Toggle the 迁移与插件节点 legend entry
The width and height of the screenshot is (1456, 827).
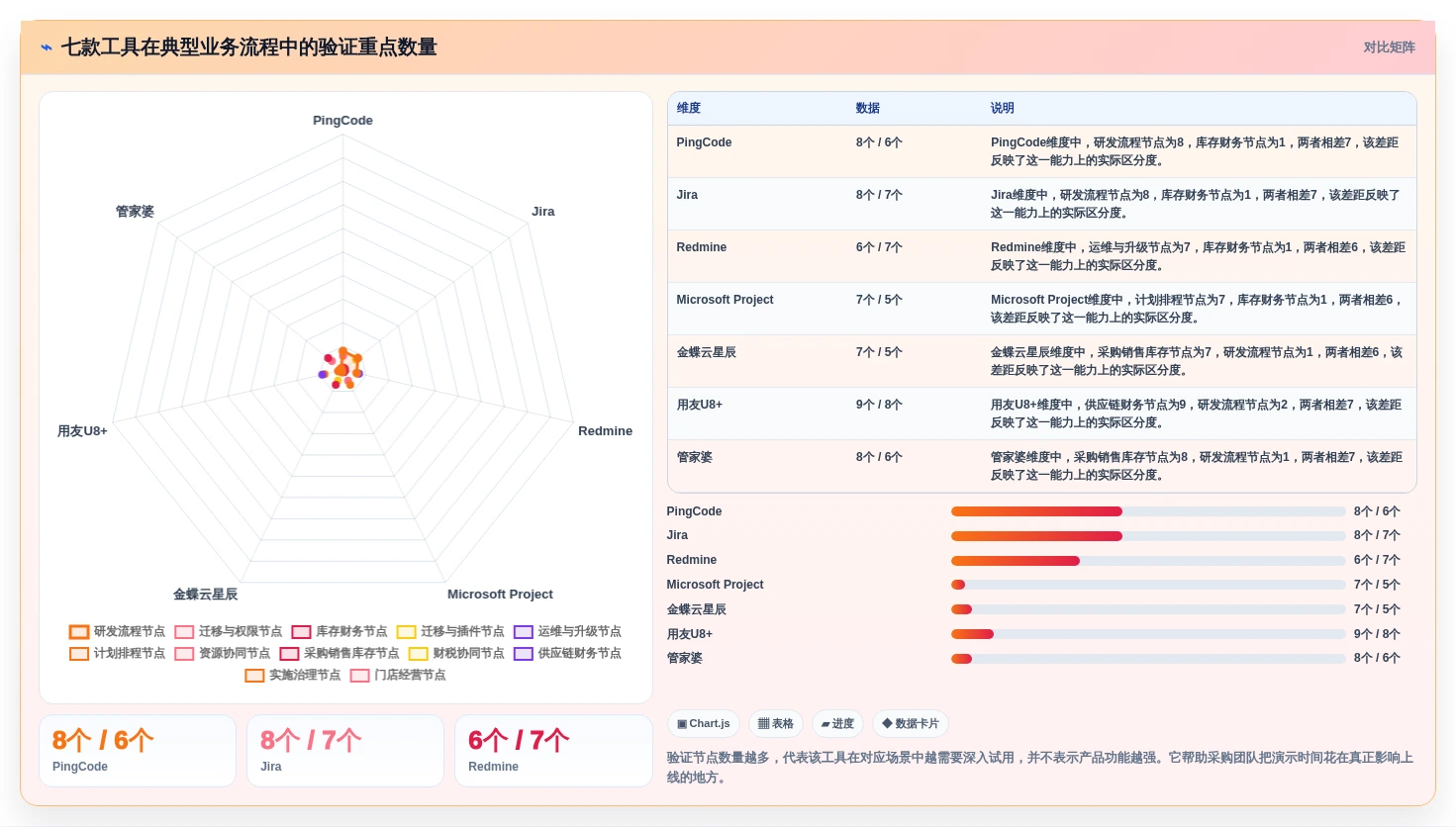pos(449,632)
